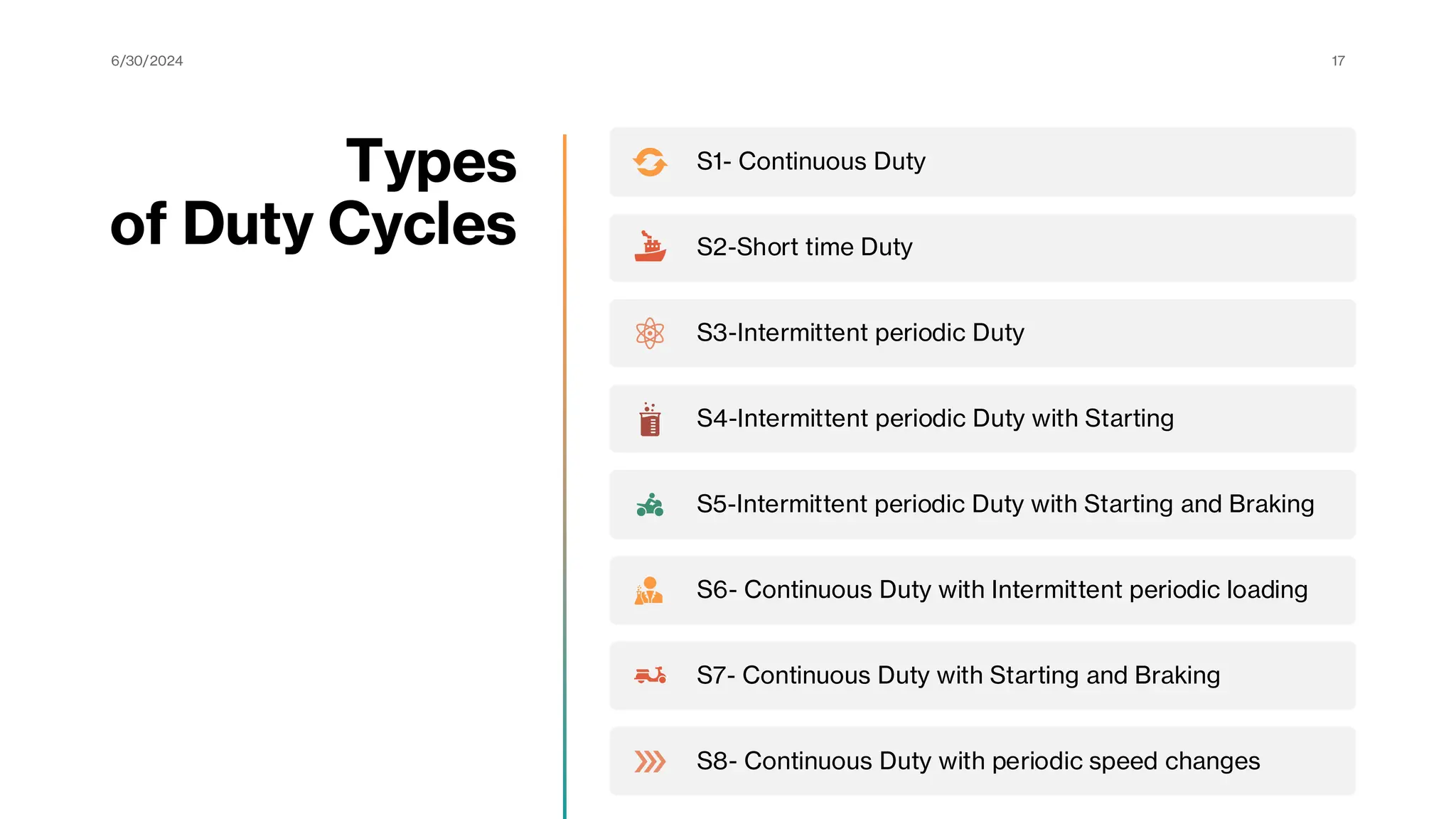
Task: Select the S2-Short time Duty text
Action: coord(804,247)
